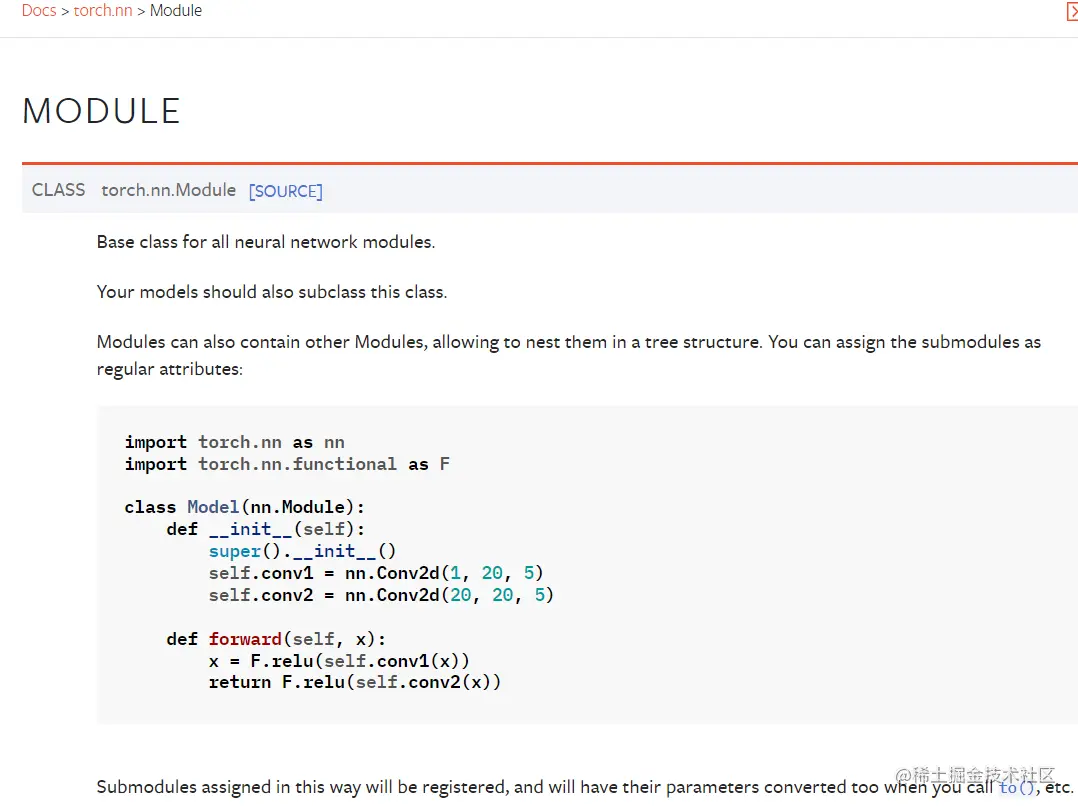Click the "def __init__(self):" line

point(265,529)
